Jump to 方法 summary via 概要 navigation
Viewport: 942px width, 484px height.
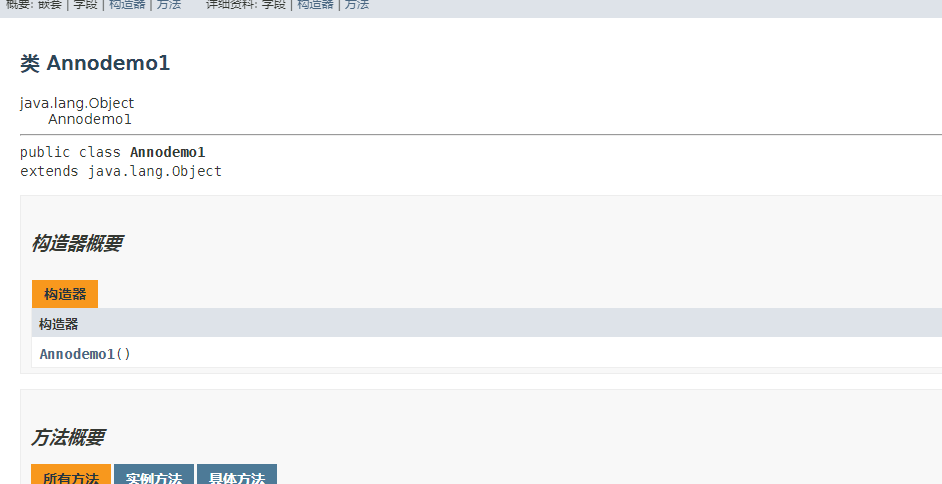(169, 5)
